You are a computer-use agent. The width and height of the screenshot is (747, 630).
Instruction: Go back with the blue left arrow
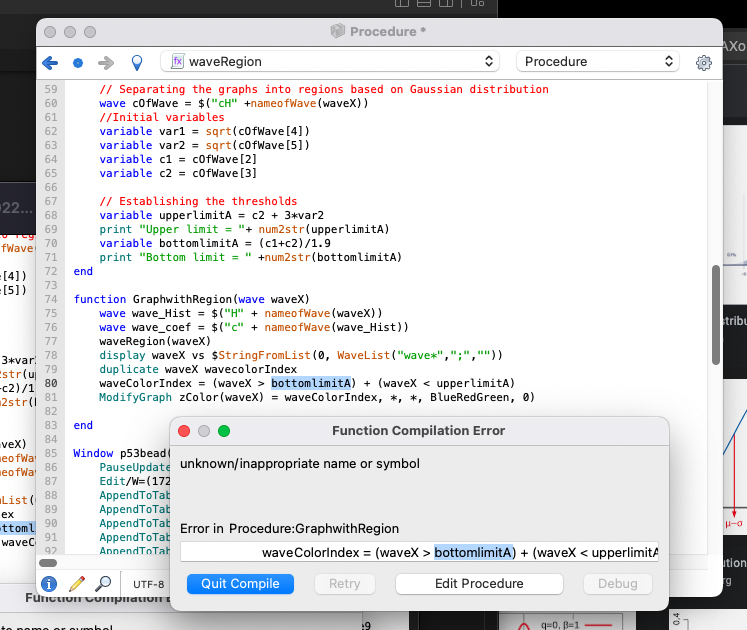tap(50, 62)
